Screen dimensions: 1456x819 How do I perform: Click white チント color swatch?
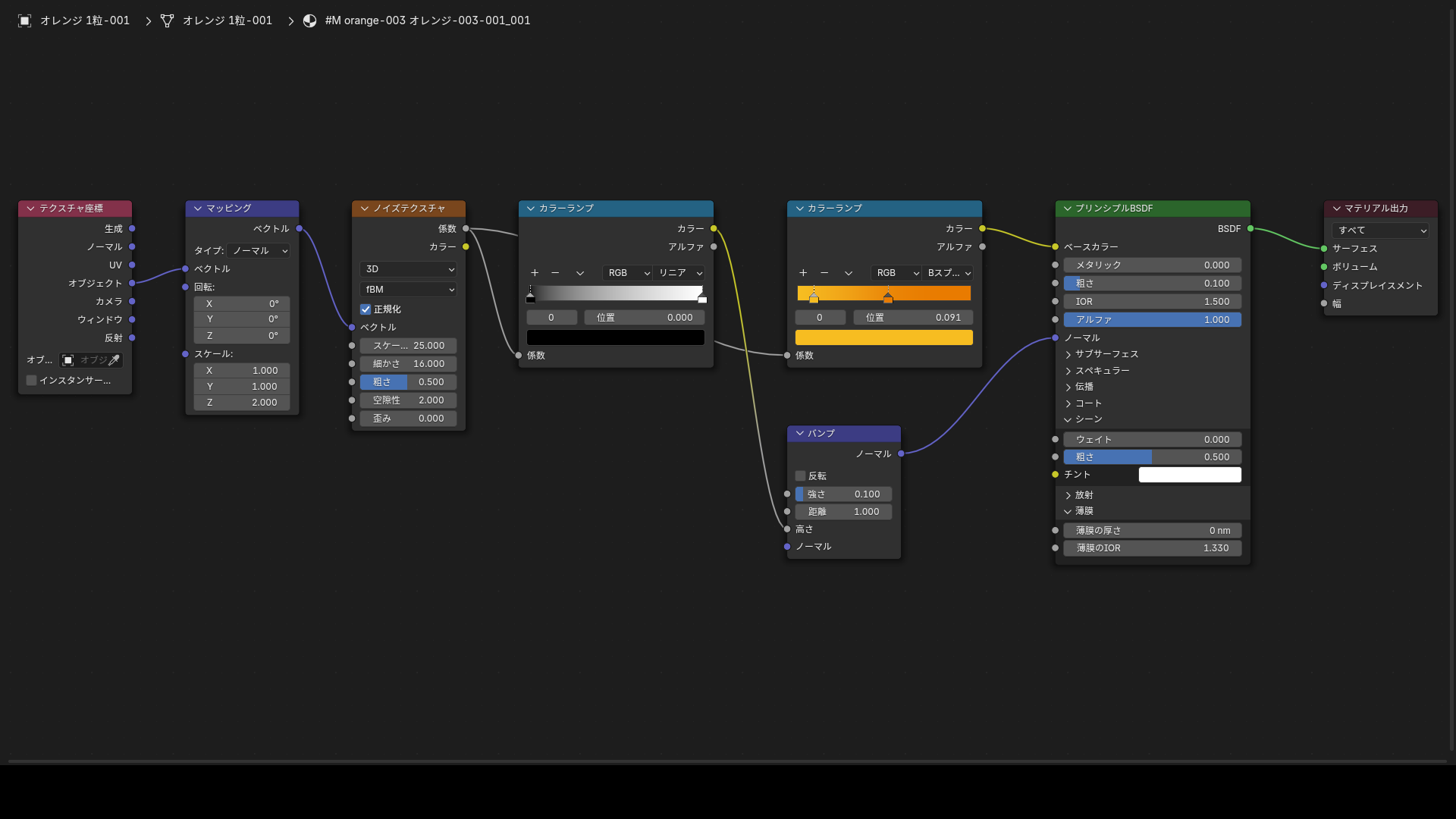[x=1190, y=475]
